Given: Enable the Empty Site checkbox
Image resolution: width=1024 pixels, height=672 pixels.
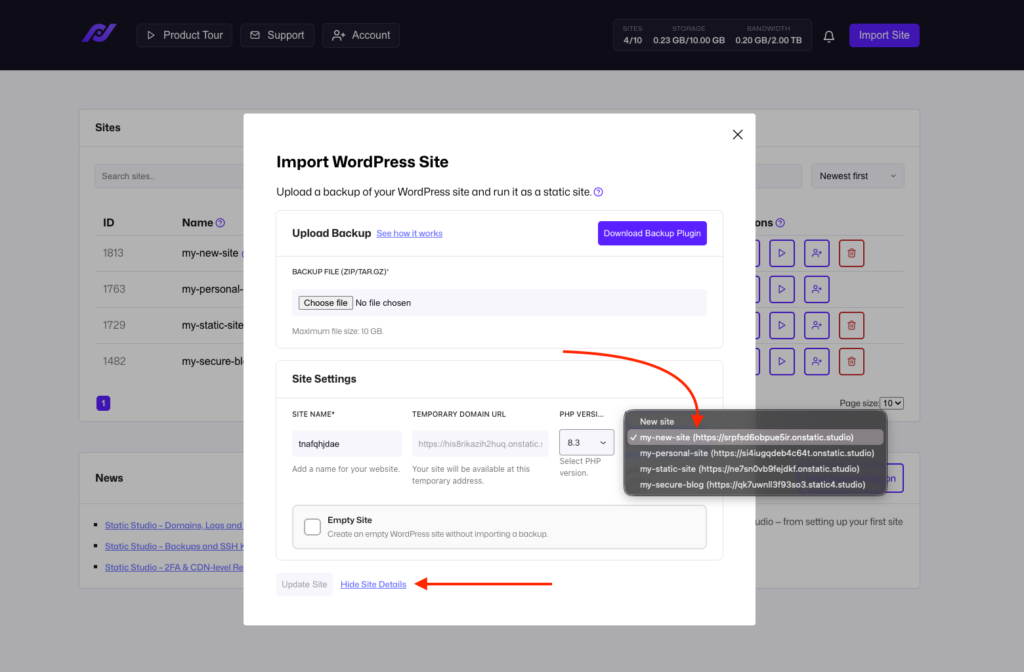Looking at the screenshot, I should 312,527.
